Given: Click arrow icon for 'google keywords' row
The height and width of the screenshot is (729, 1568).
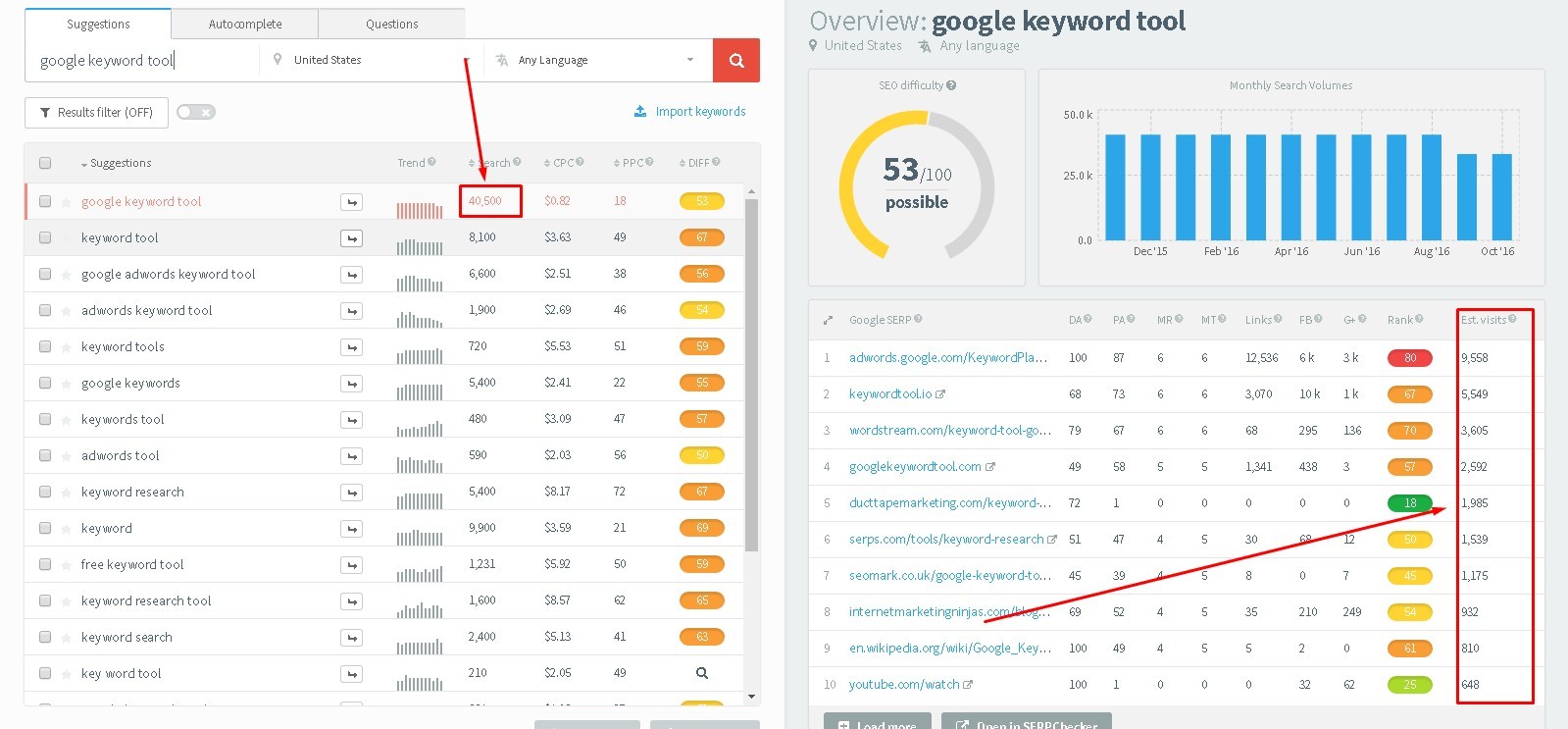Looking at the screenshot, I should [352, 384].
